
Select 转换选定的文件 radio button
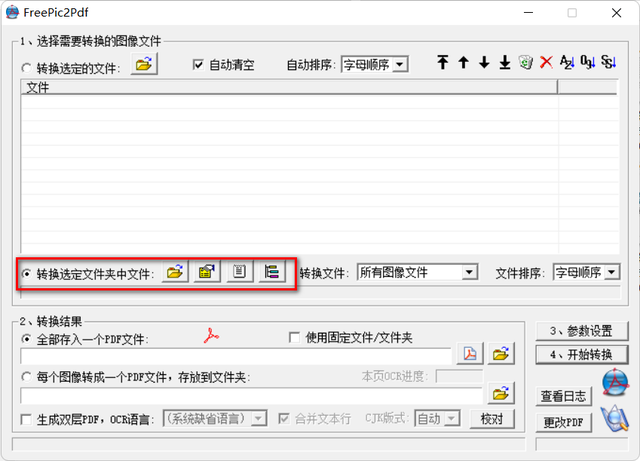[27, 68]
